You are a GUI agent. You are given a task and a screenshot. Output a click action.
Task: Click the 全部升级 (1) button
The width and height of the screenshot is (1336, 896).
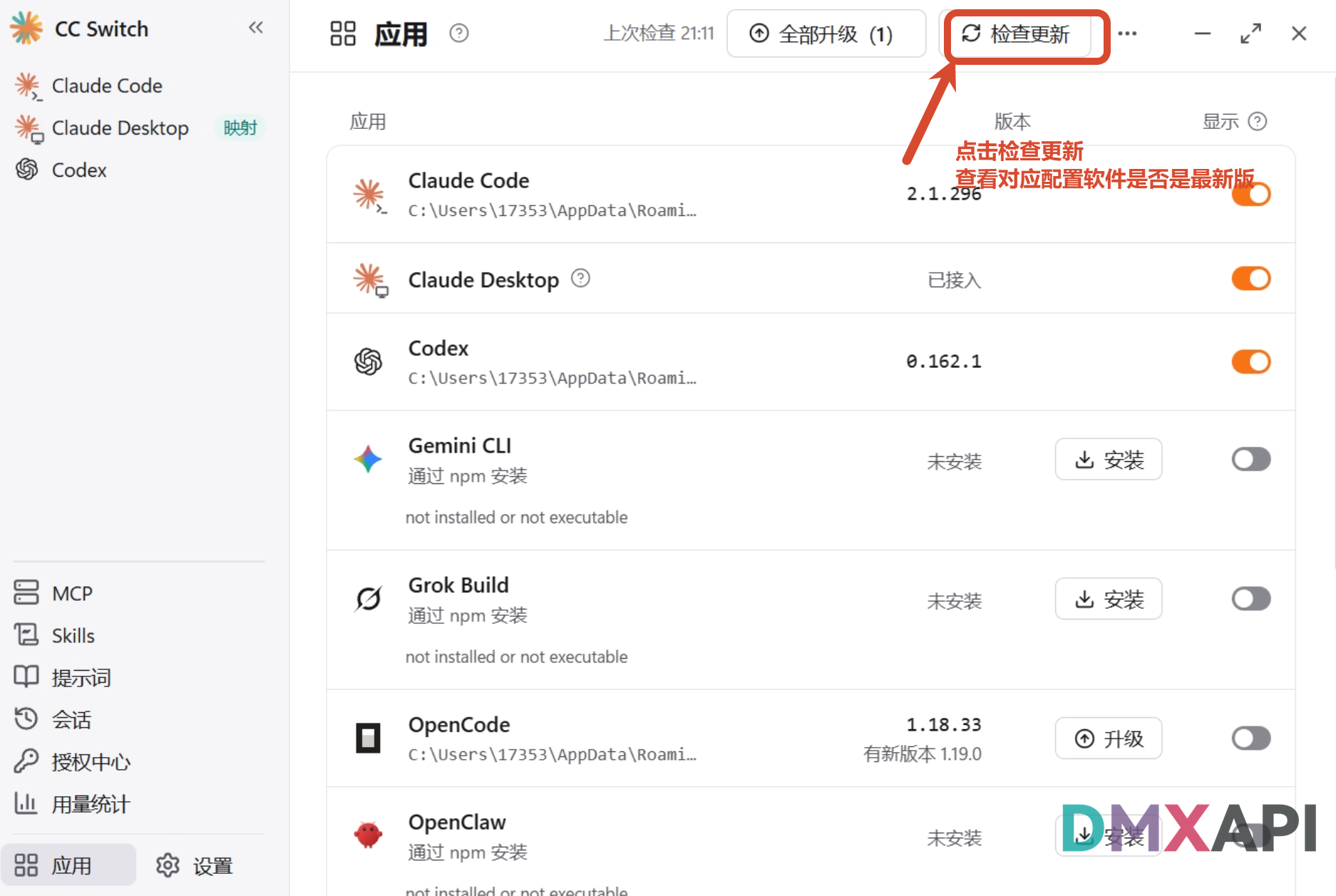(x=826, y=34)
